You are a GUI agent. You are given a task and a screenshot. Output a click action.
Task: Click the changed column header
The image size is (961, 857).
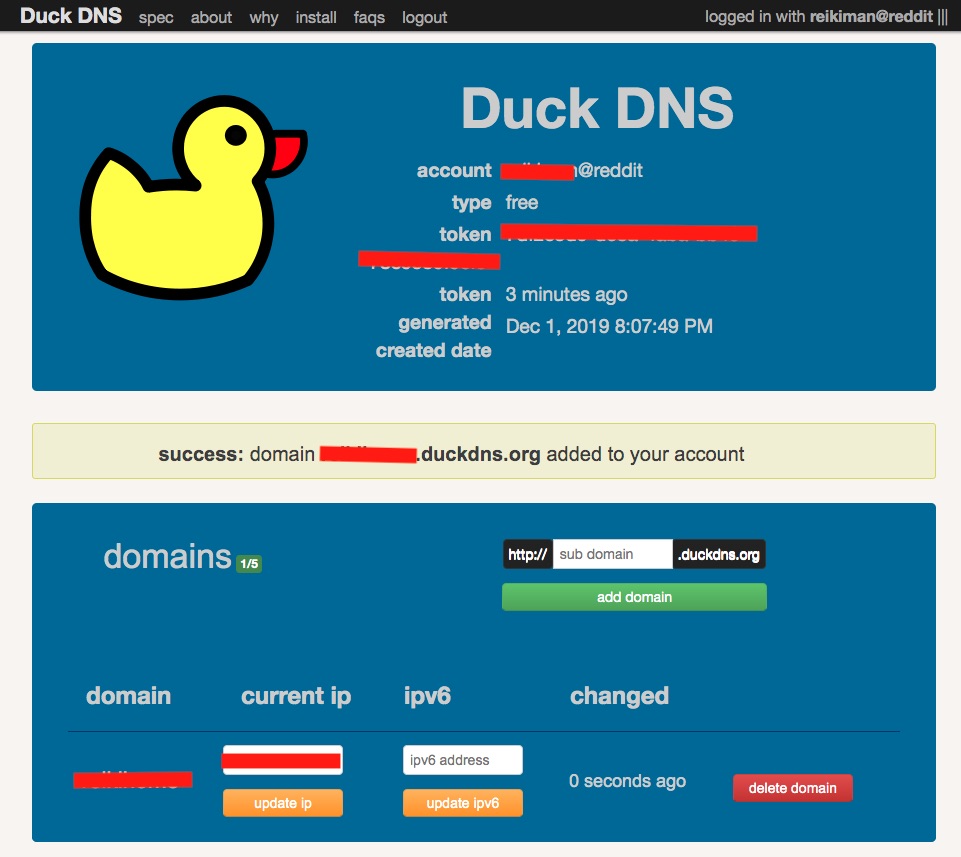pyautogui.click(x=619, y=696)
